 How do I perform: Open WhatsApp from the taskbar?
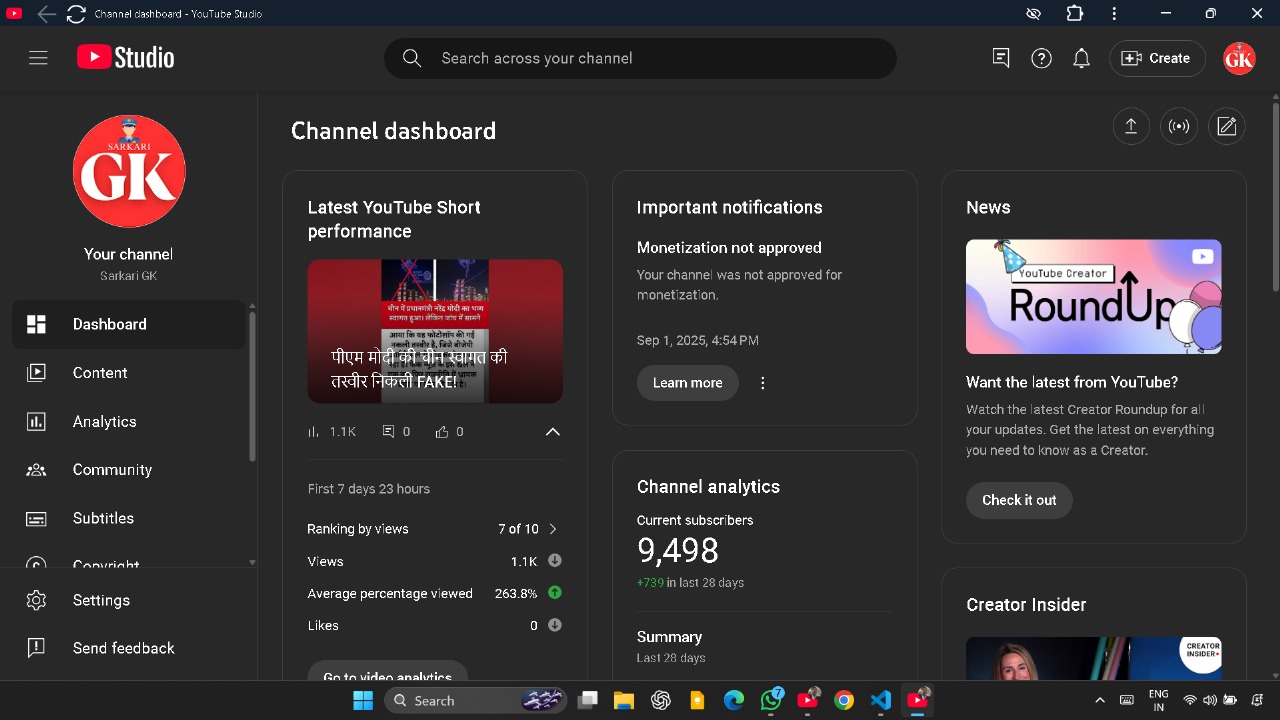(771, 700)
